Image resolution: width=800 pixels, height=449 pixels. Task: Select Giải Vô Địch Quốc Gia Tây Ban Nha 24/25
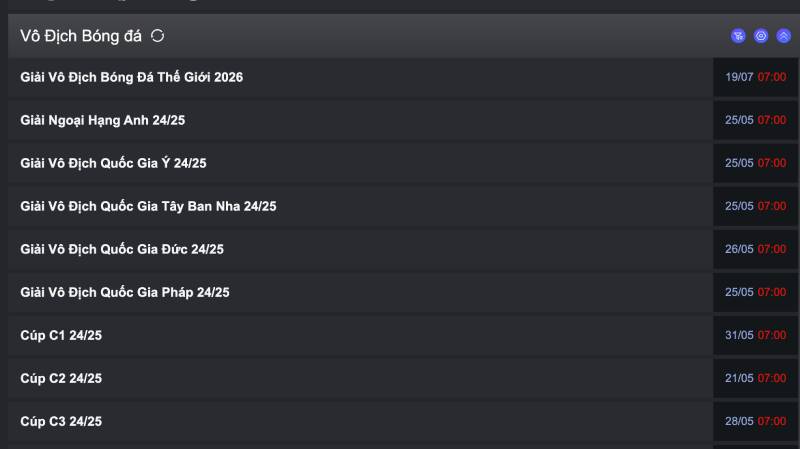(x=148, y=206)
